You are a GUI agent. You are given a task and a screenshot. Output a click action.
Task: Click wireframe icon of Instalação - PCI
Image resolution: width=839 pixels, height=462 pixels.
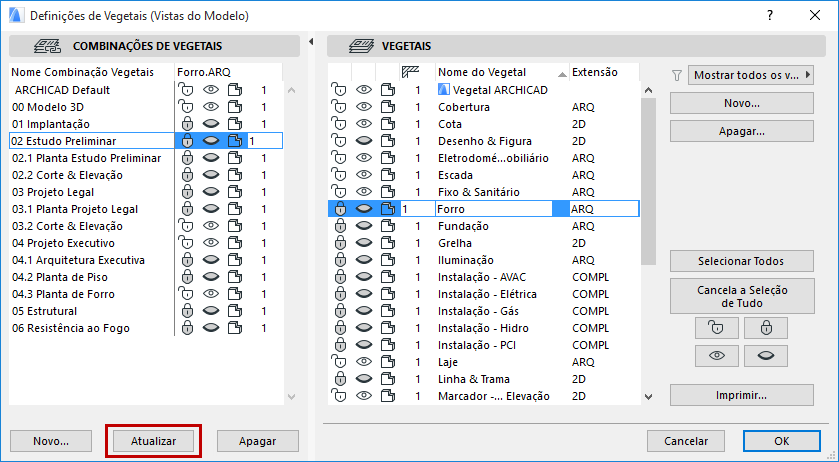[x=388, y=345]
